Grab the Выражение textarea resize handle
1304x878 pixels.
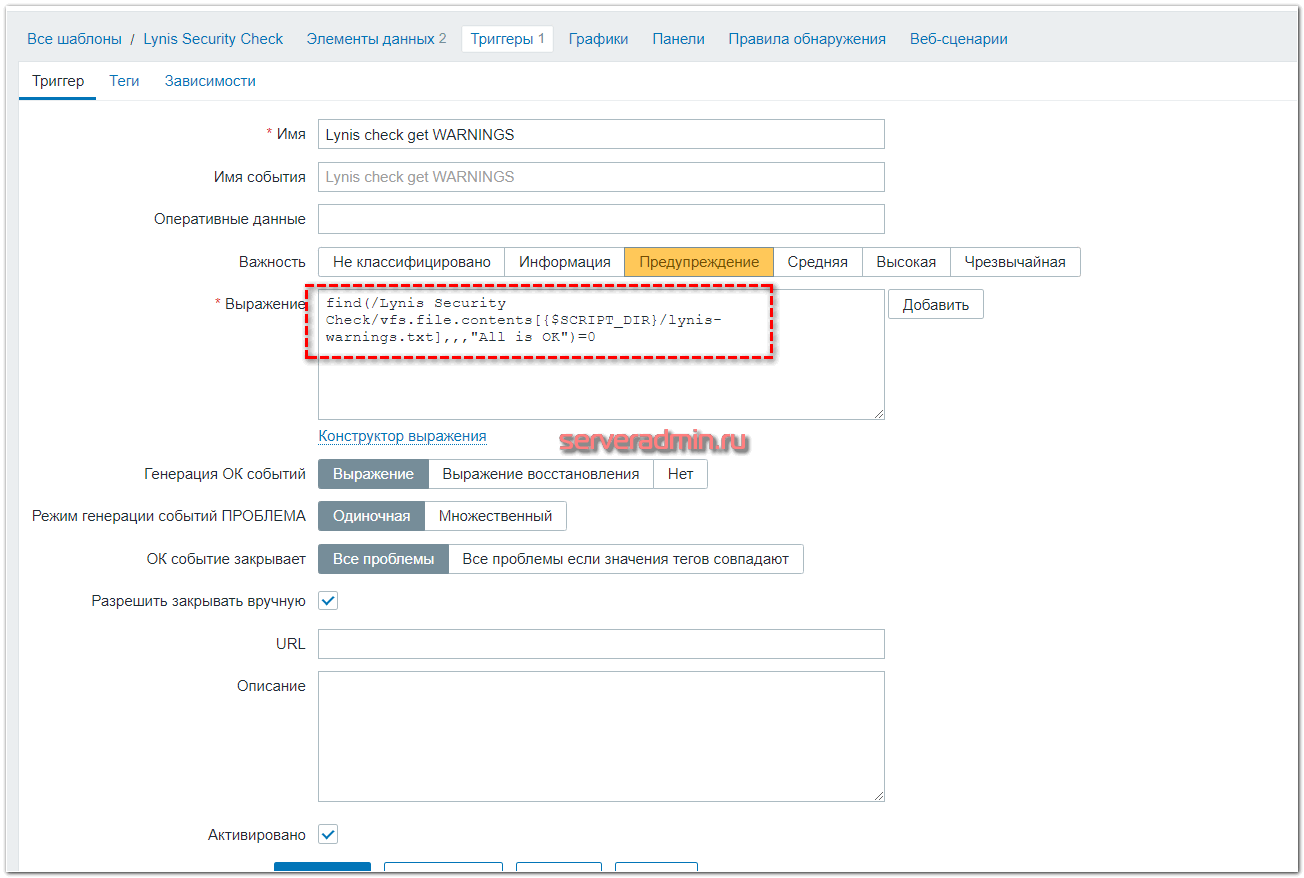click(878, 413)
